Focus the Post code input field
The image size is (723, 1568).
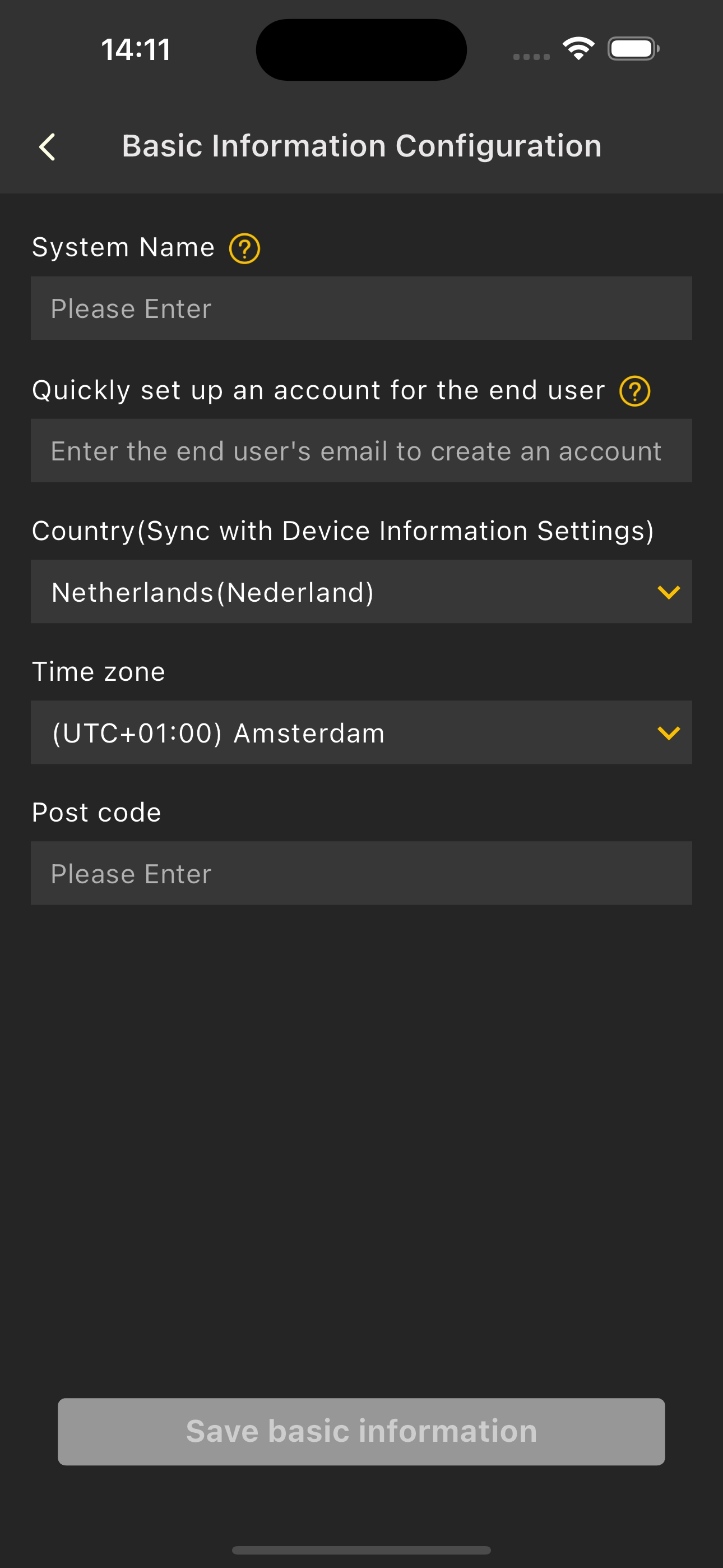(361, 874)
